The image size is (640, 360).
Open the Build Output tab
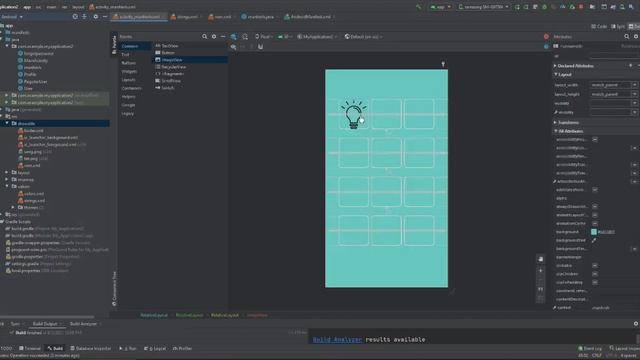coord(45,324)
